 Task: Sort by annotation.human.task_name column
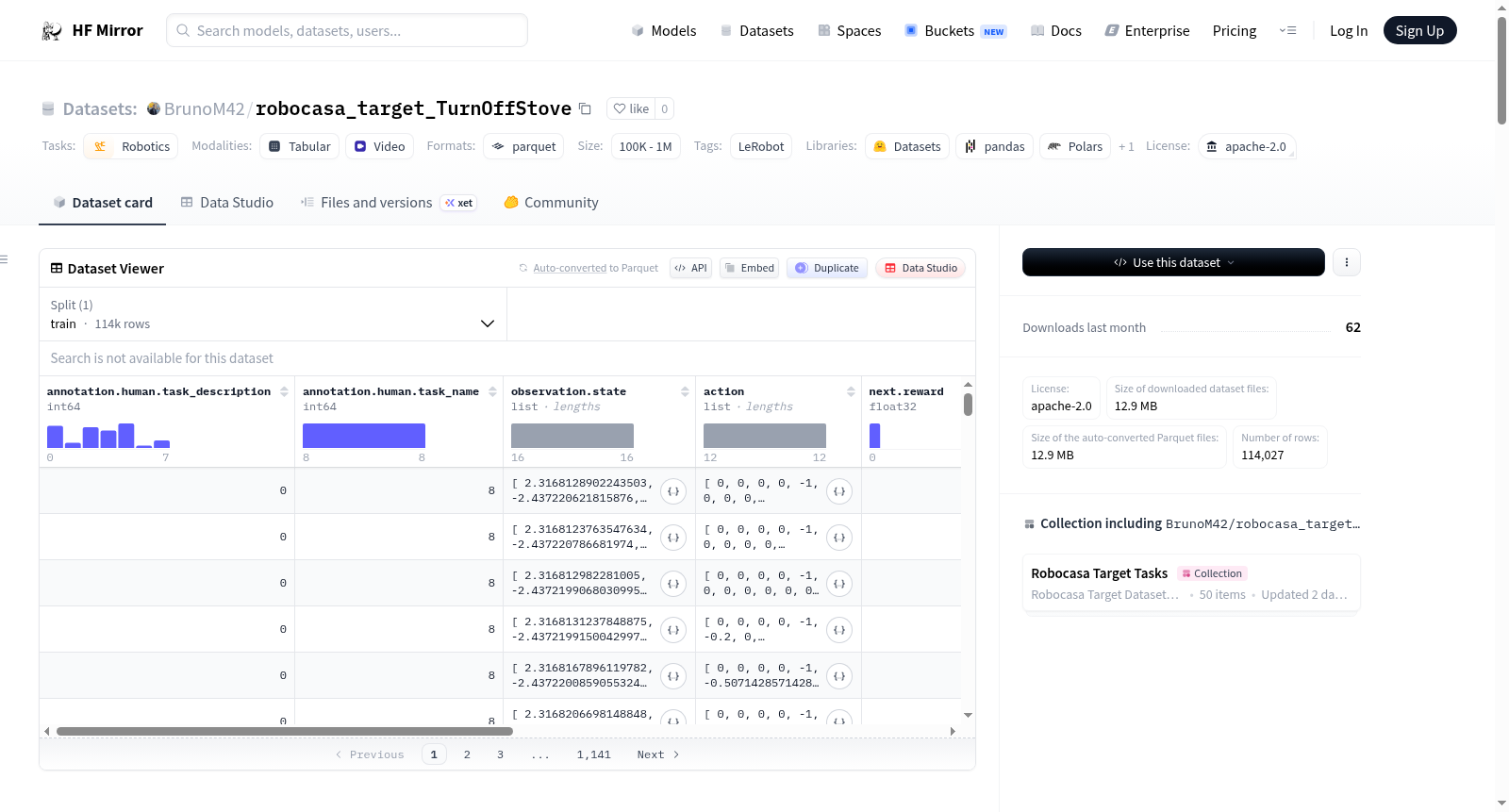click(492, 391)
